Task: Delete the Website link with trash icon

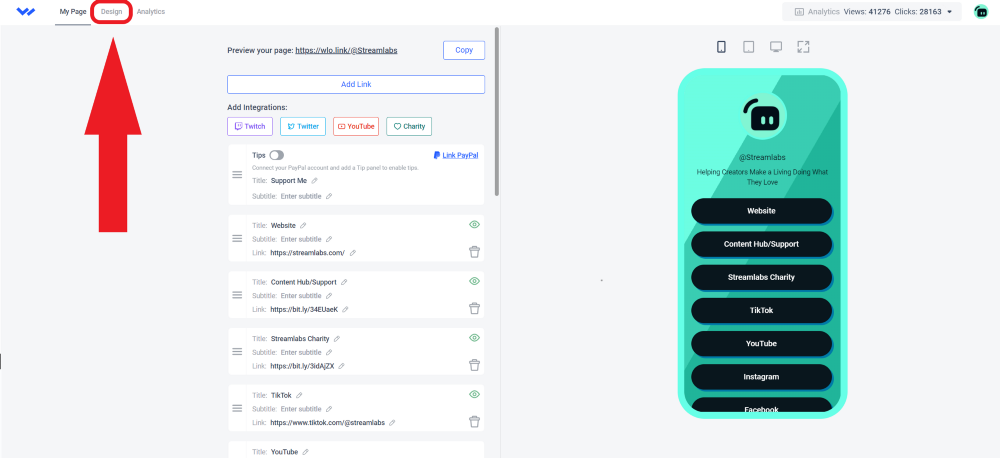Action: click(x=474, y=252)
